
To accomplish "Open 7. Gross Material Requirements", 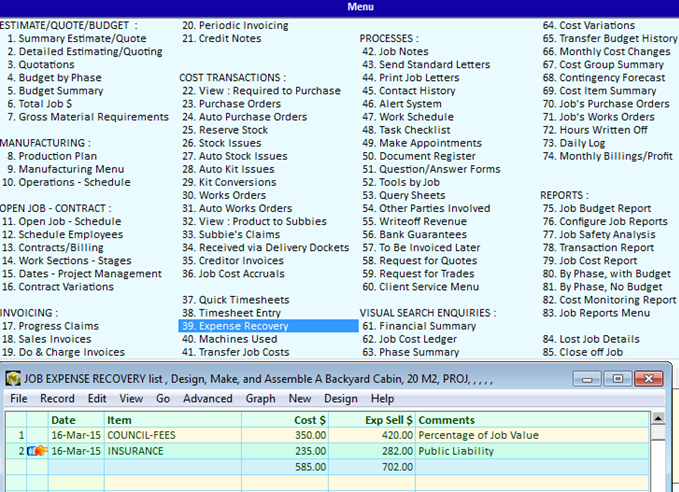I will (x=87, y=117).
